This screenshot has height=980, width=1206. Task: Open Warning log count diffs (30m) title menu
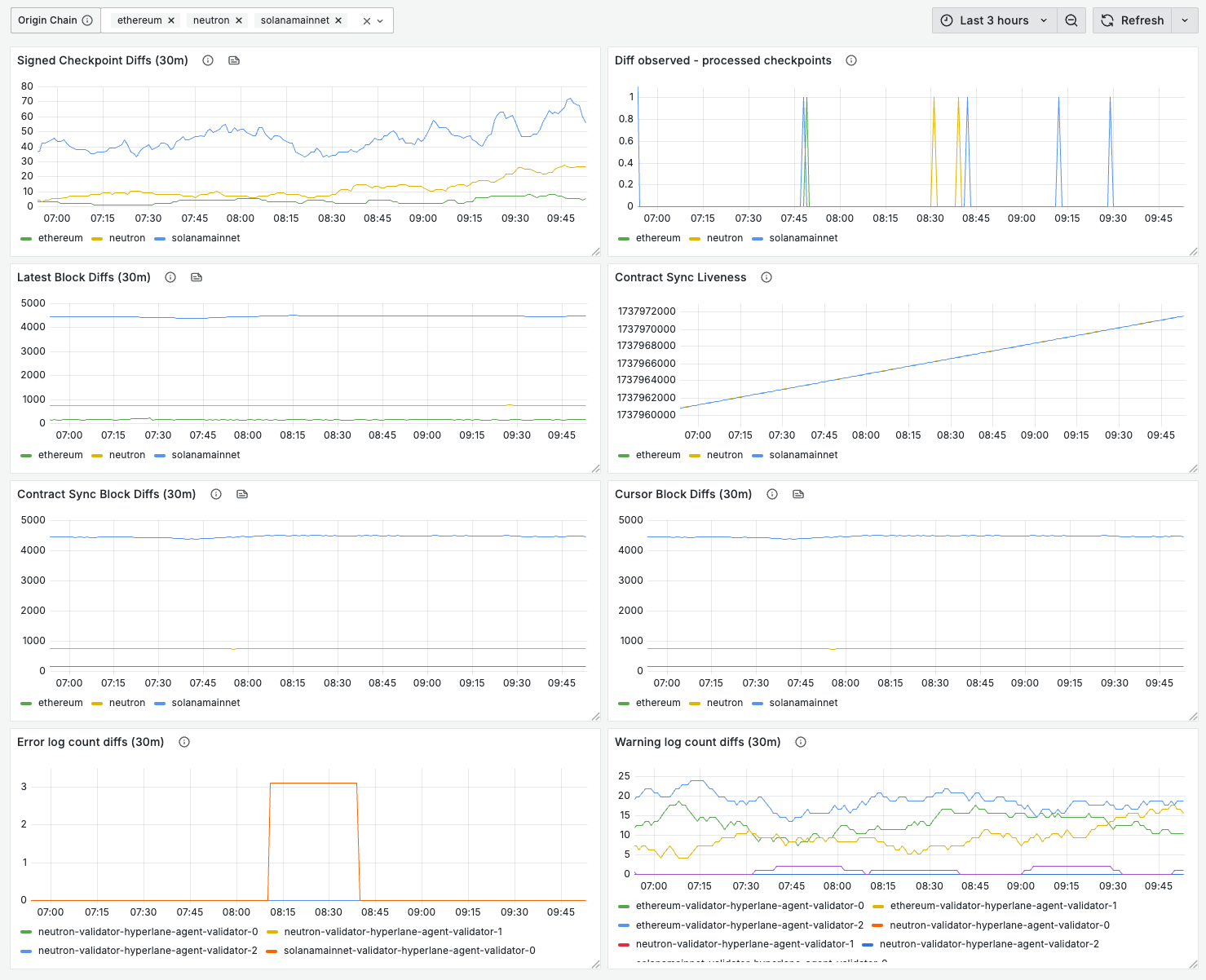pos(698,742)
